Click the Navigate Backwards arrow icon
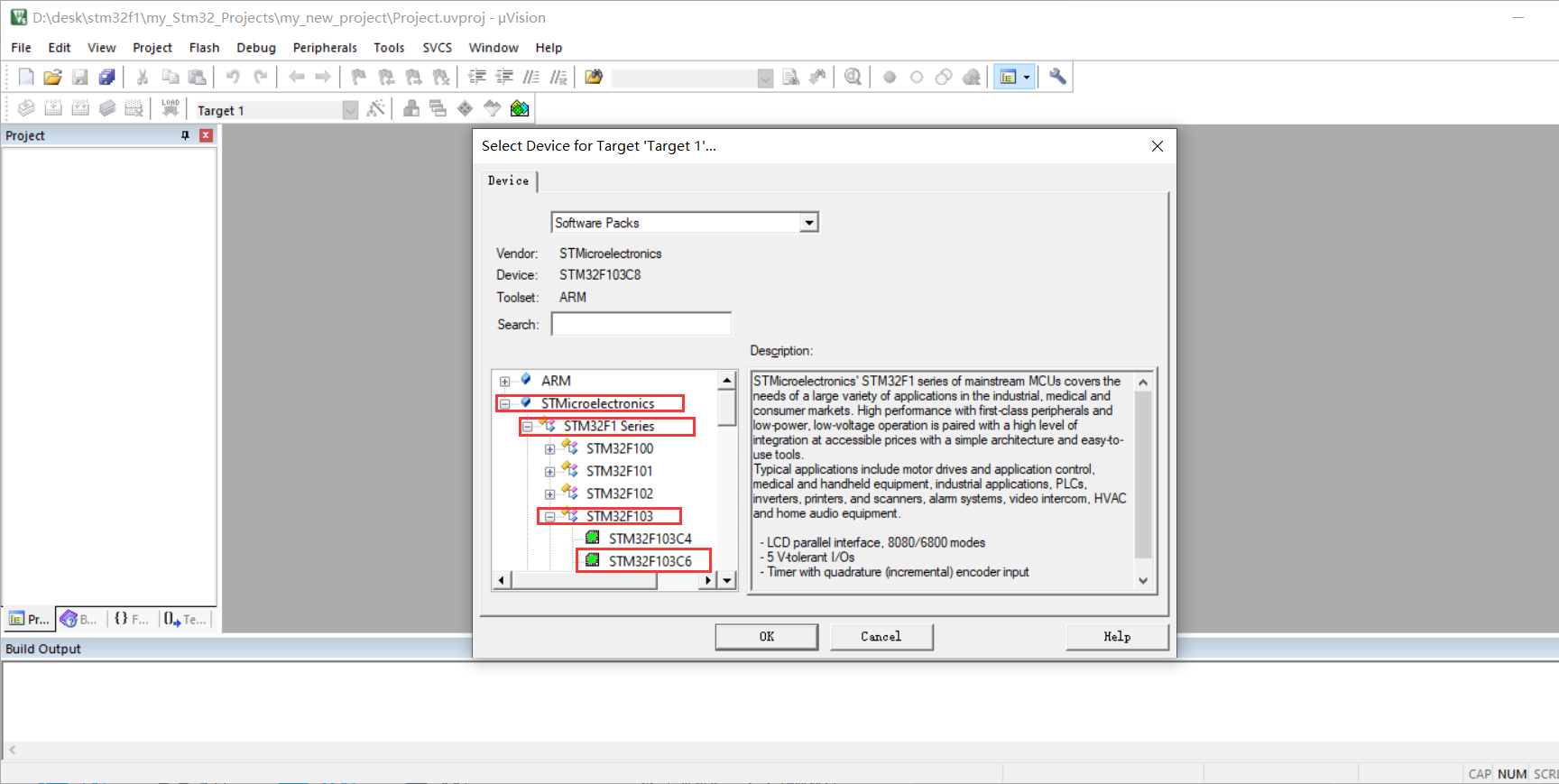 [x=296, y=77]
